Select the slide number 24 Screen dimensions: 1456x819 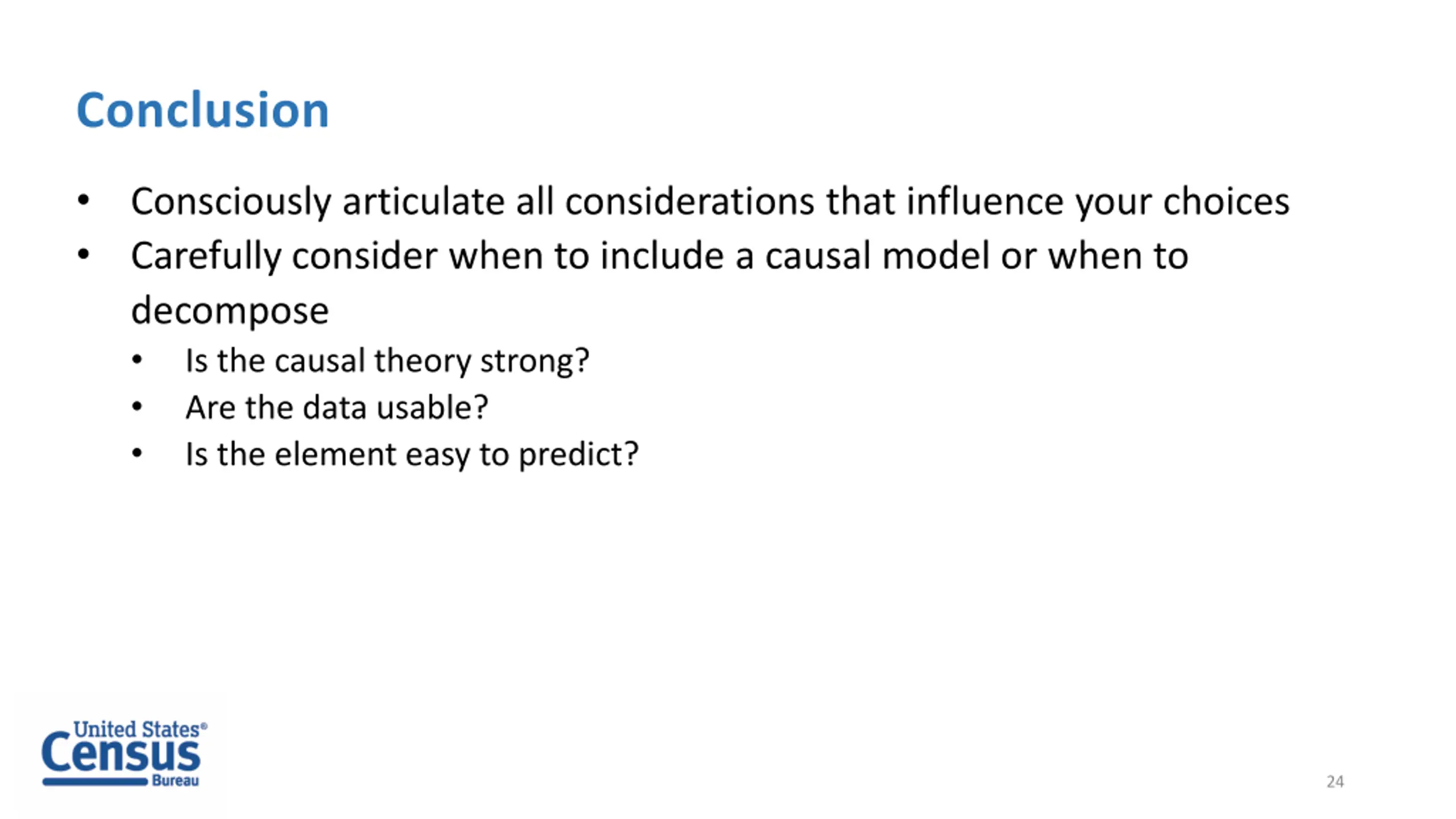click(1335, 781)
